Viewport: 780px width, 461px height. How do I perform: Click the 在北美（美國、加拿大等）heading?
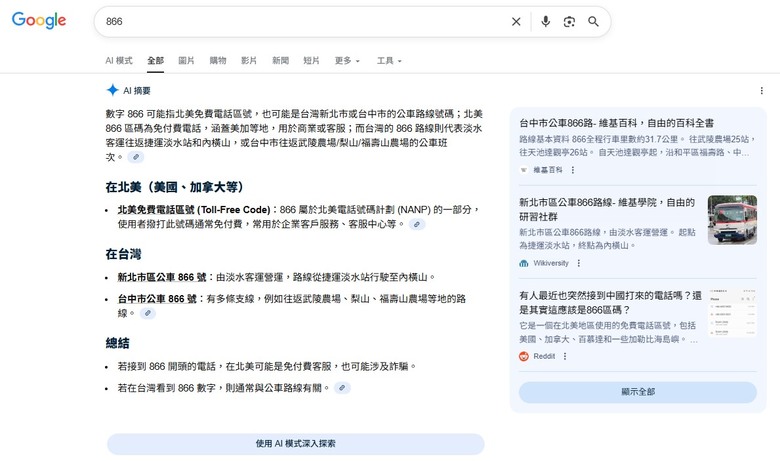coord(175,187)
